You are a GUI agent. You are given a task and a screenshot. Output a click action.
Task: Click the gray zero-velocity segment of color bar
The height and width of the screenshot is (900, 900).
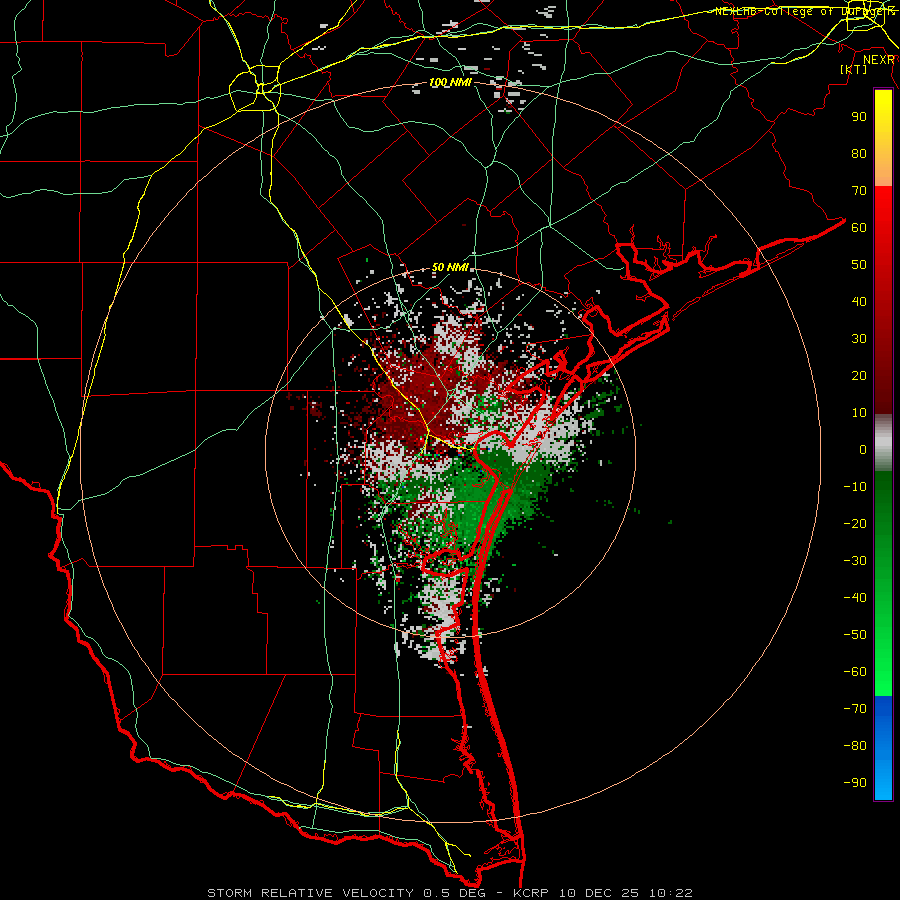[x=883, y=443]
